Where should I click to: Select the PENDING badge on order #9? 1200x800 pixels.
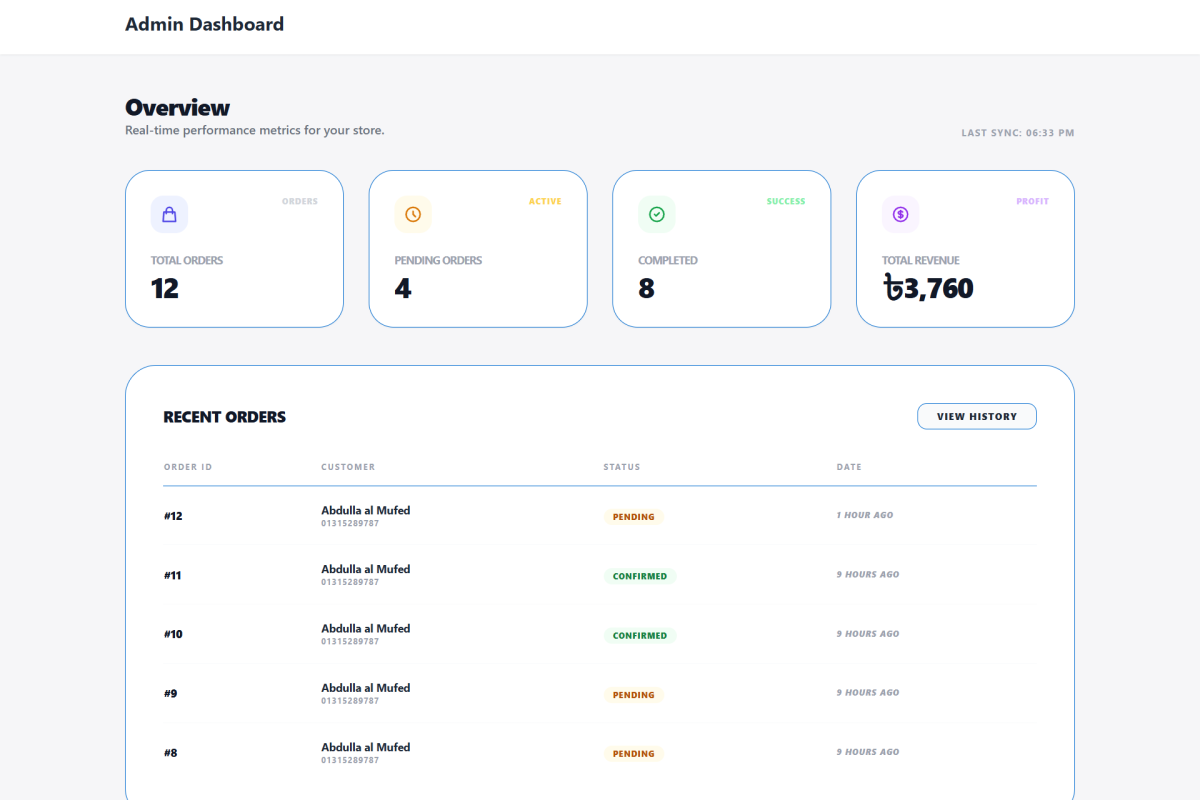pos(633,694)
